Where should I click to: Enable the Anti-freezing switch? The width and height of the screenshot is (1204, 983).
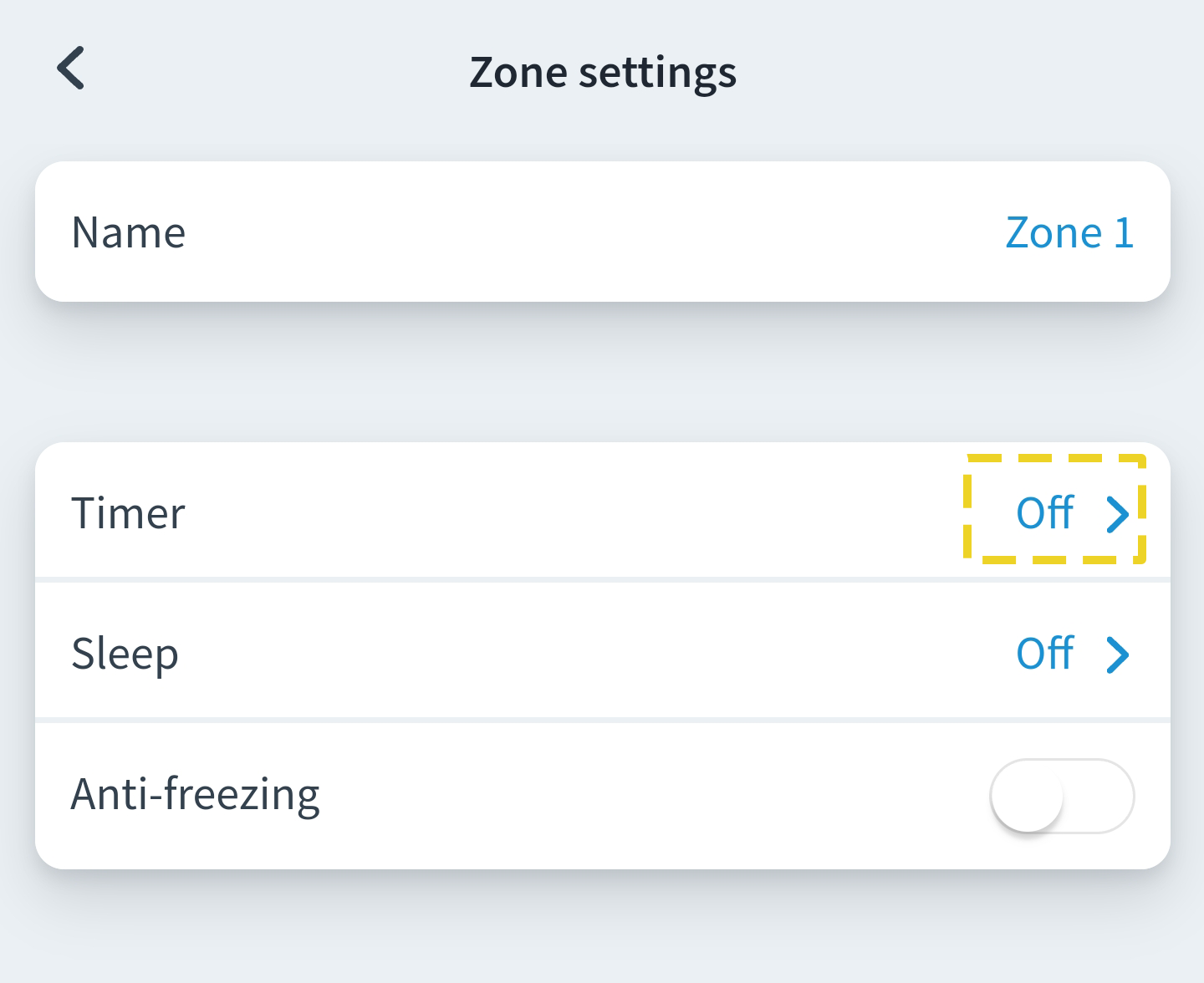coord(1062,796)
